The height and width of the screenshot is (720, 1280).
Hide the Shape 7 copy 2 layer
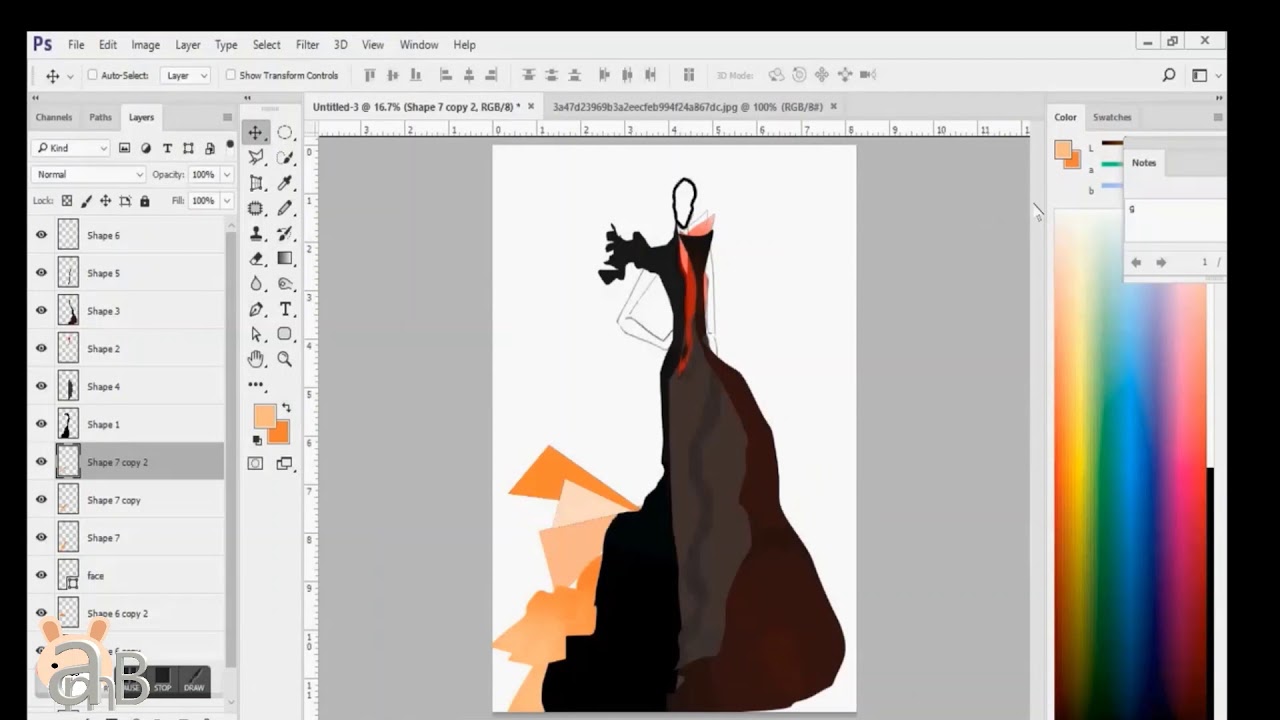(x=41, y=462)
